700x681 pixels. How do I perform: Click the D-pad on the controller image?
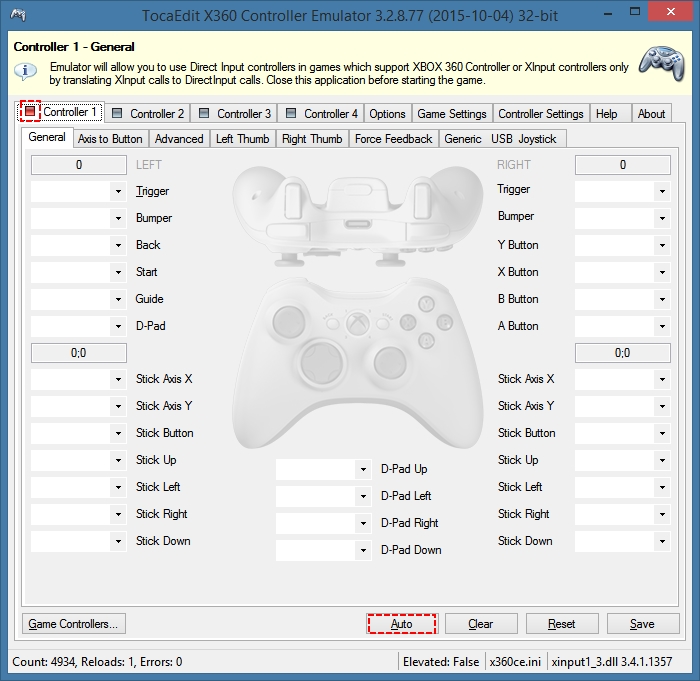(321, 362)
